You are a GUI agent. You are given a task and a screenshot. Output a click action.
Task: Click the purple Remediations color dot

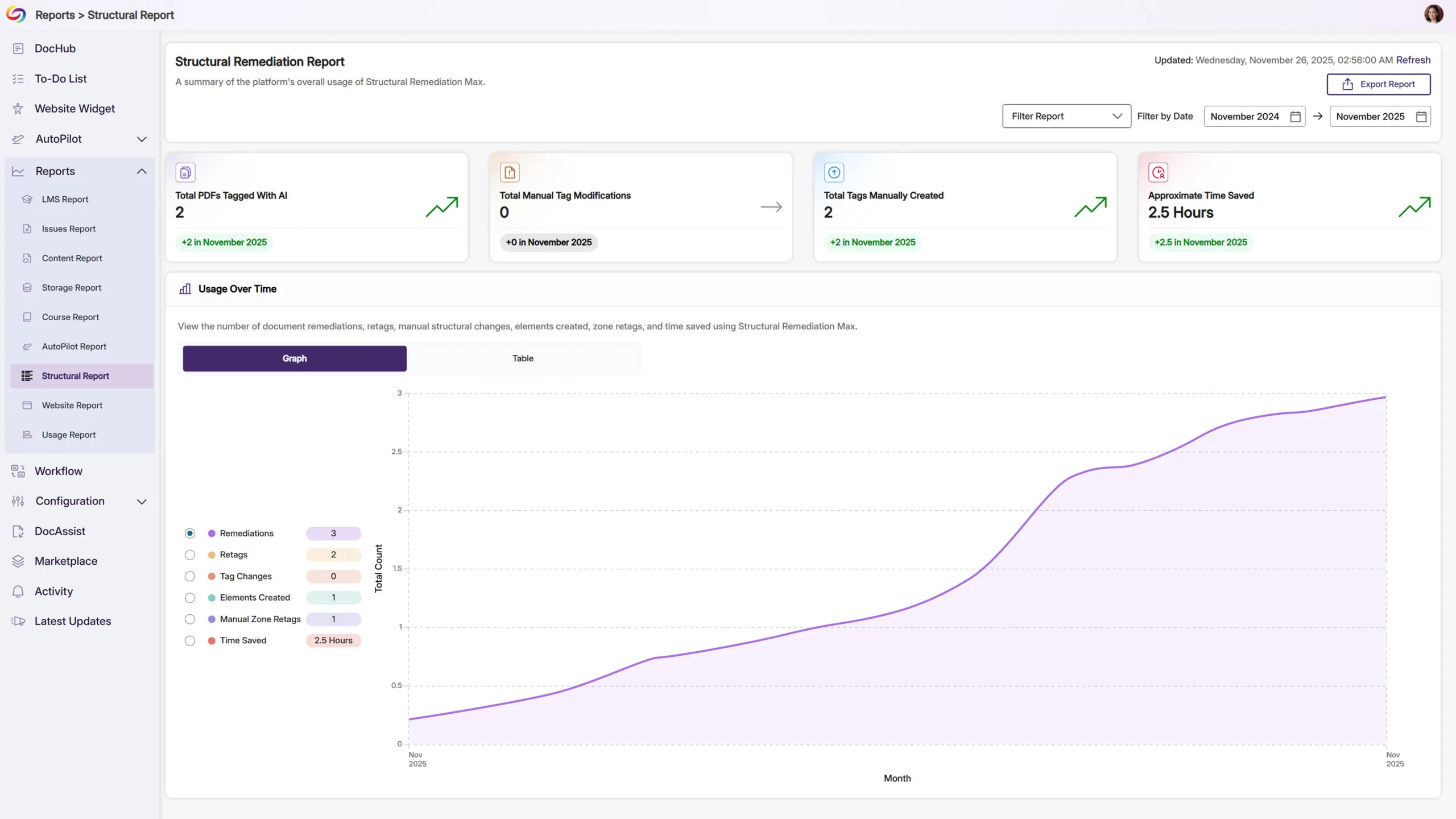click(x=212, y=533)
